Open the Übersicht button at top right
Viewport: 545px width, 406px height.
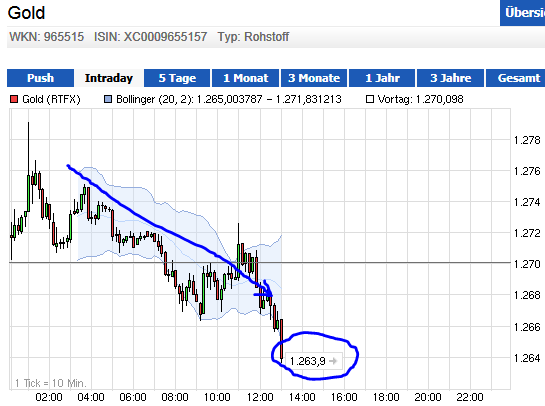click(x=522, y=13)
